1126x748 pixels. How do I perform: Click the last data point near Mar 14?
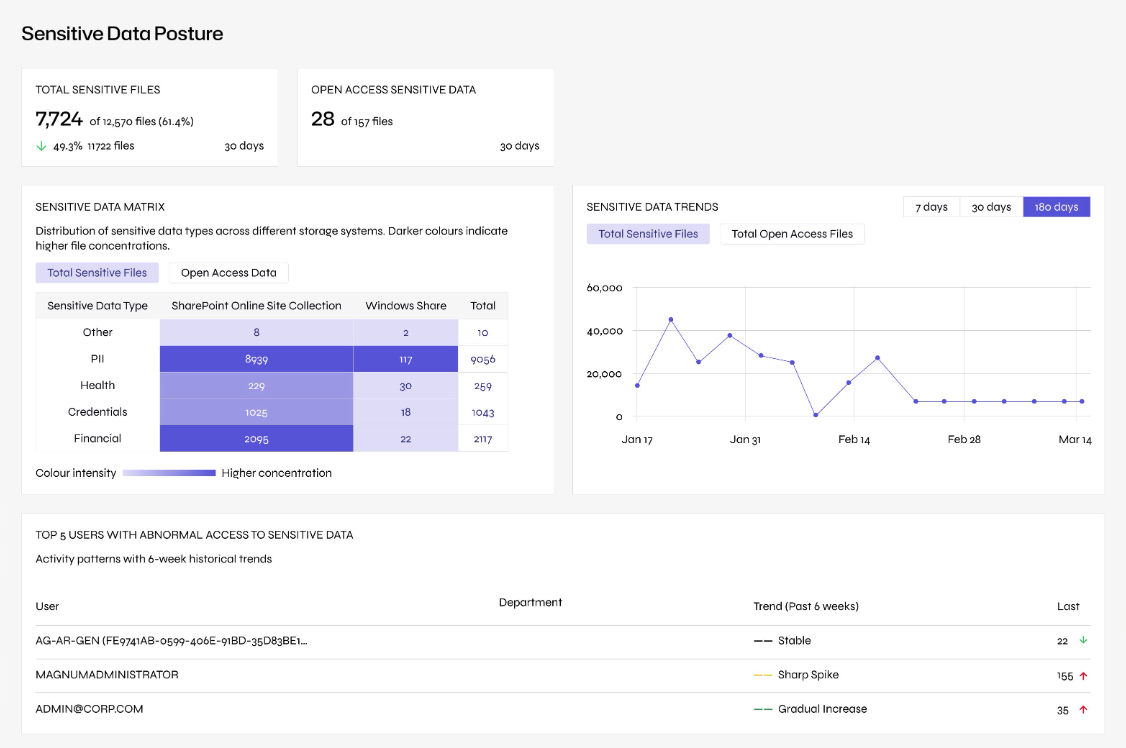1081,401
